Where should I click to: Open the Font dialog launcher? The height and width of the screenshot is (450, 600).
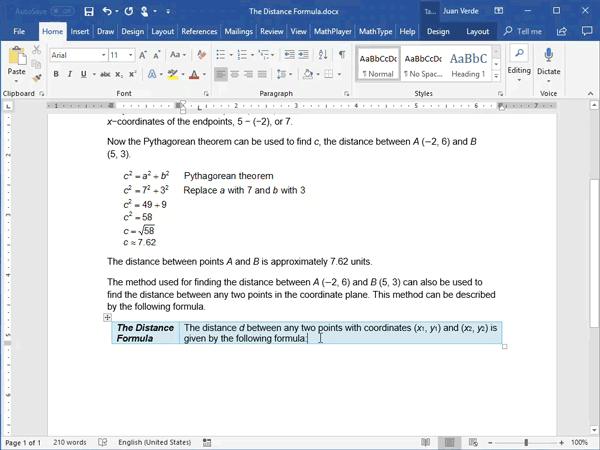[x=206, y=94]
